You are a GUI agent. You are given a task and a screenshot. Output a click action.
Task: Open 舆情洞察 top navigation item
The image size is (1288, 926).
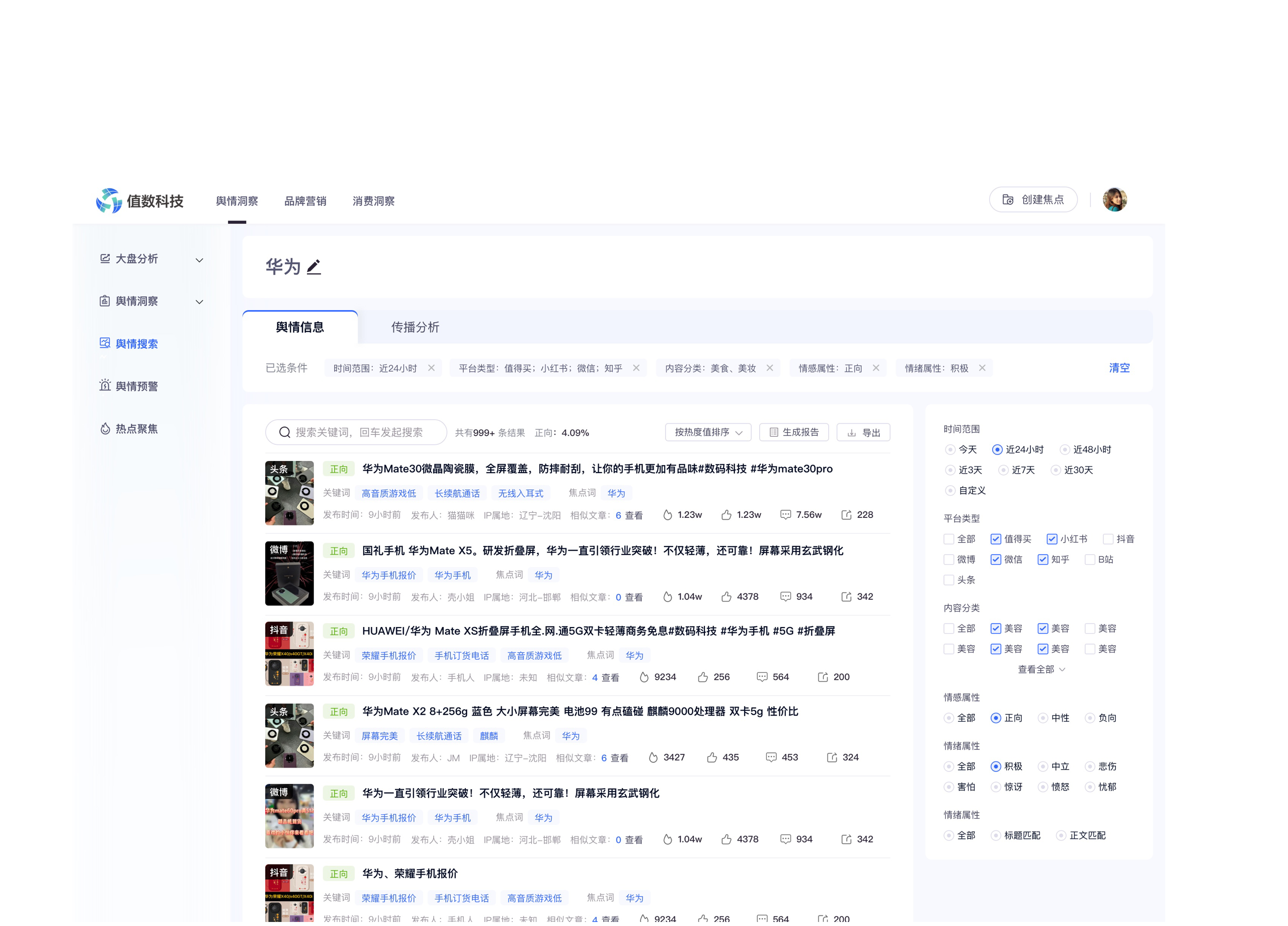coord(237,201)
